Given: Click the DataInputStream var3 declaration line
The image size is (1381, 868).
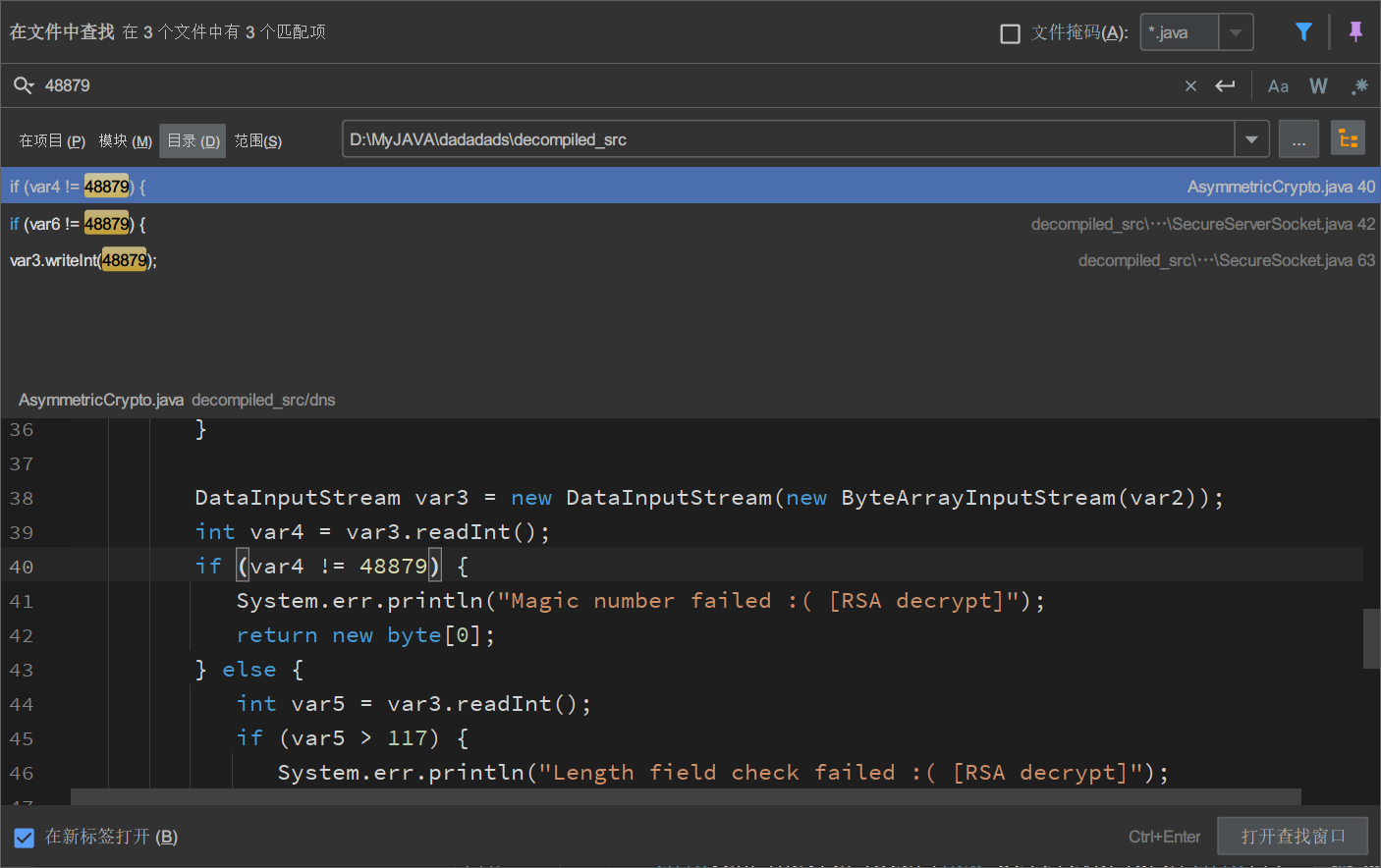Looking at the screenshot, I should coord(709,498).
